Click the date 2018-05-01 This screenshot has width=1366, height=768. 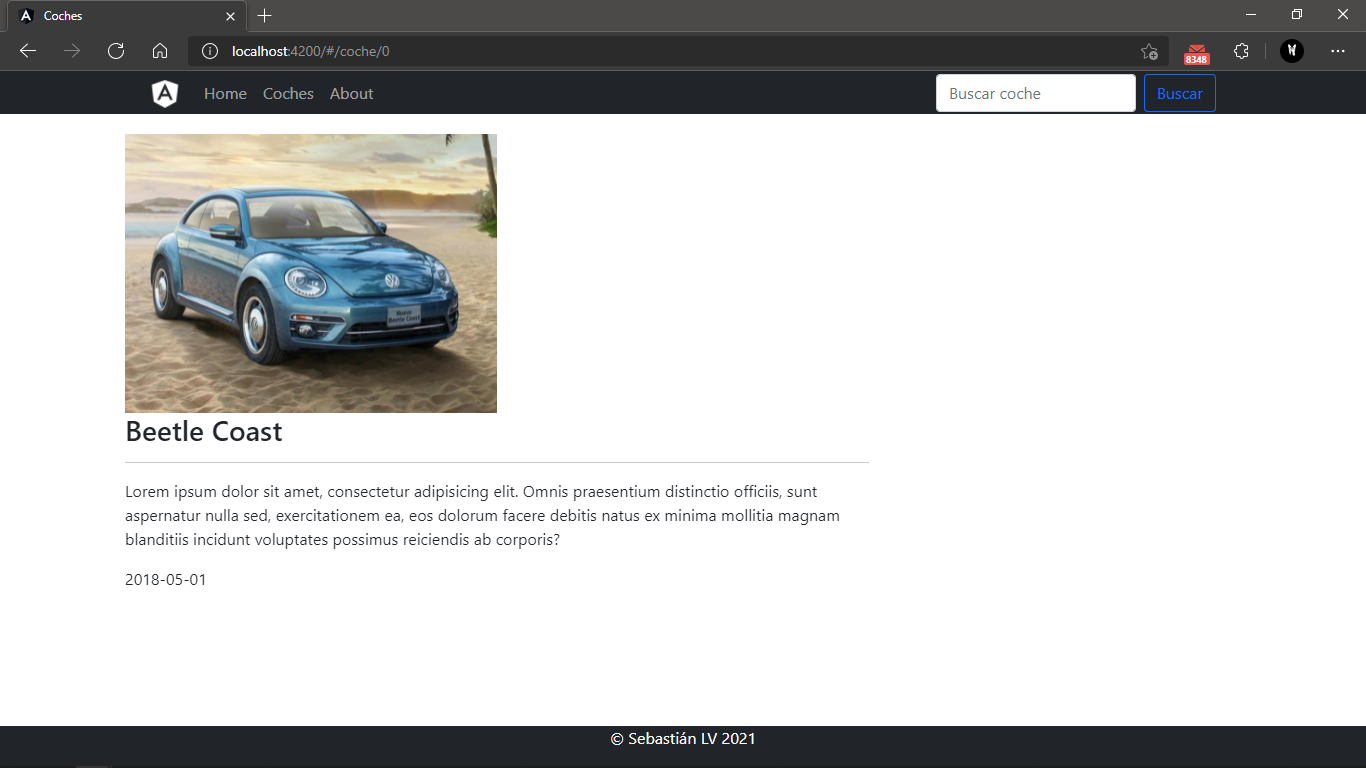166,580
